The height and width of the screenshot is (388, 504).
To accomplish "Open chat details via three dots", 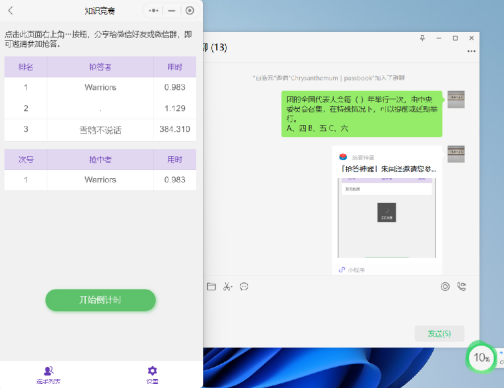I will click(471, 51).
